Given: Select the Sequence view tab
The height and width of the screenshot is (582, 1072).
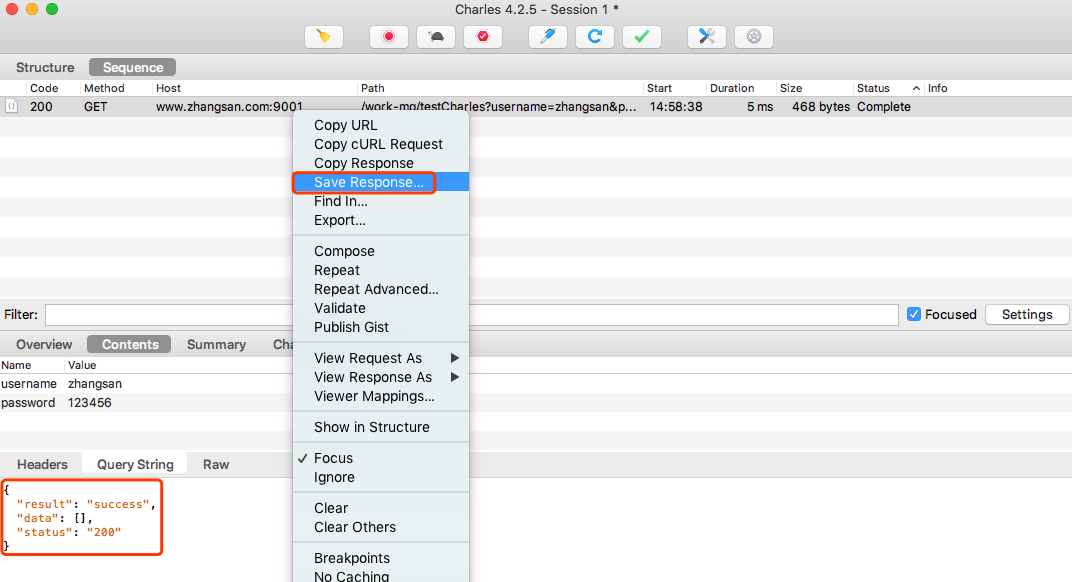Looking at the screenshot, I should click(133, 68).
